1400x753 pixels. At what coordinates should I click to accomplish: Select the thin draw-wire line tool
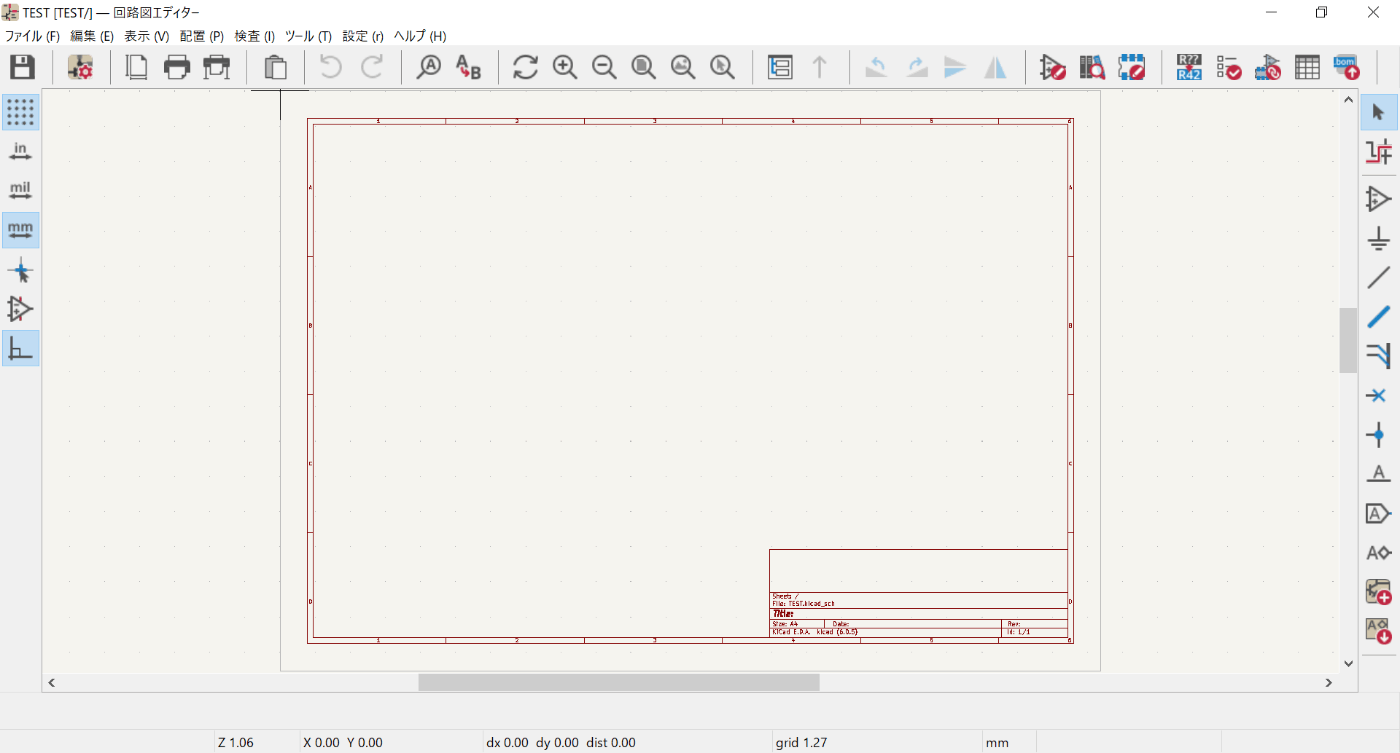point(1379,277)
